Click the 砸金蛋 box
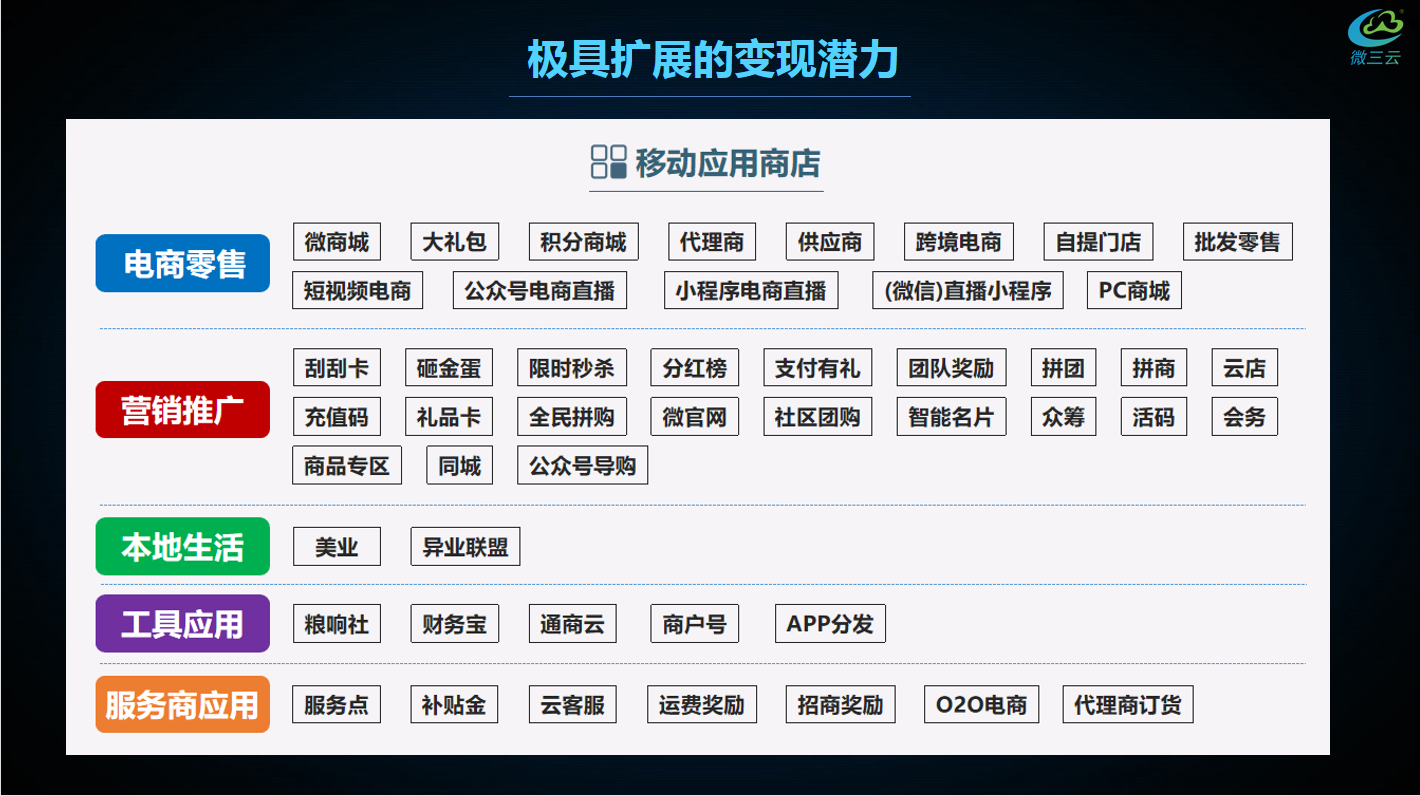1420x796 pixels. [449, 367]
